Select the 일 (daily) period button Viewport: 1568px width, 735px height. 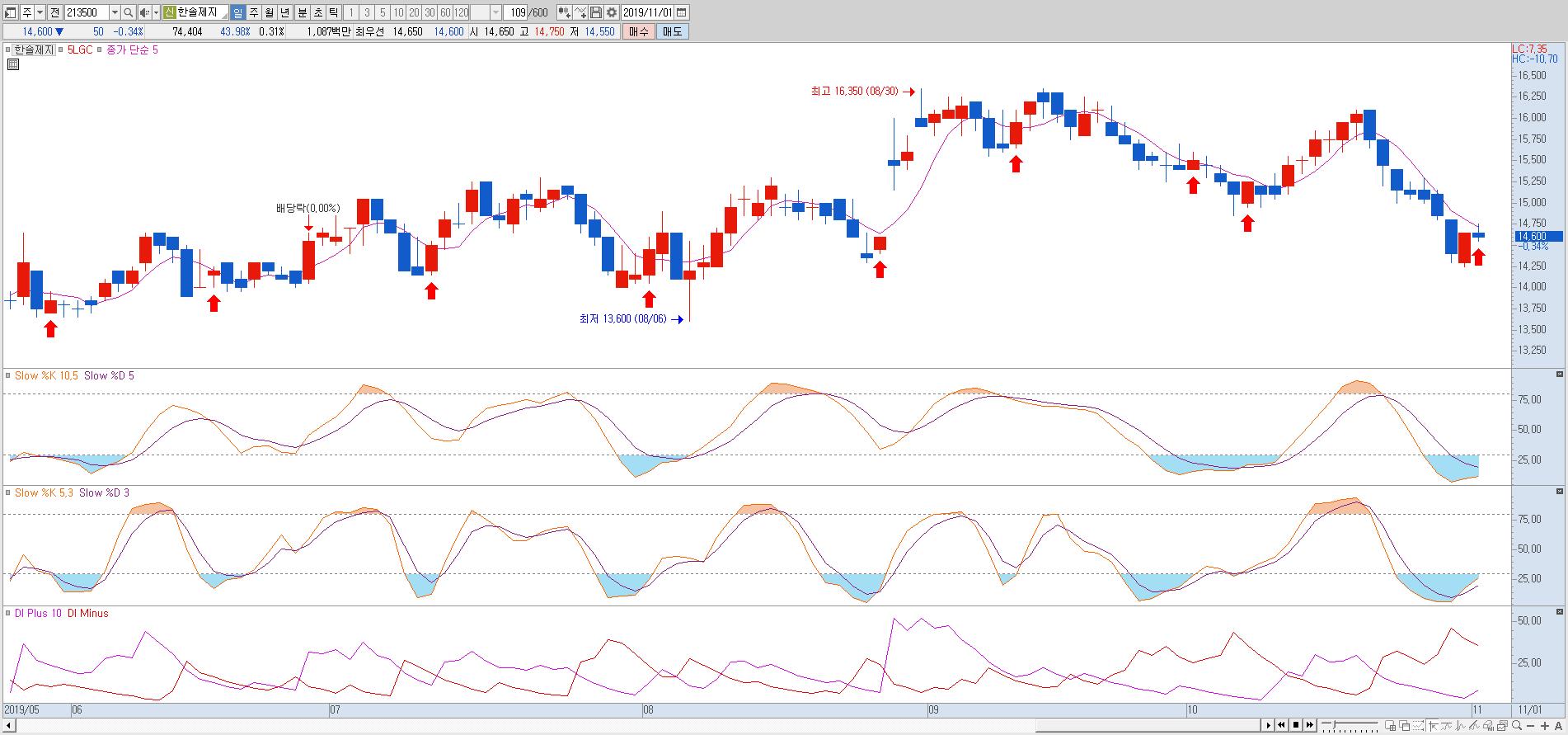238,12
